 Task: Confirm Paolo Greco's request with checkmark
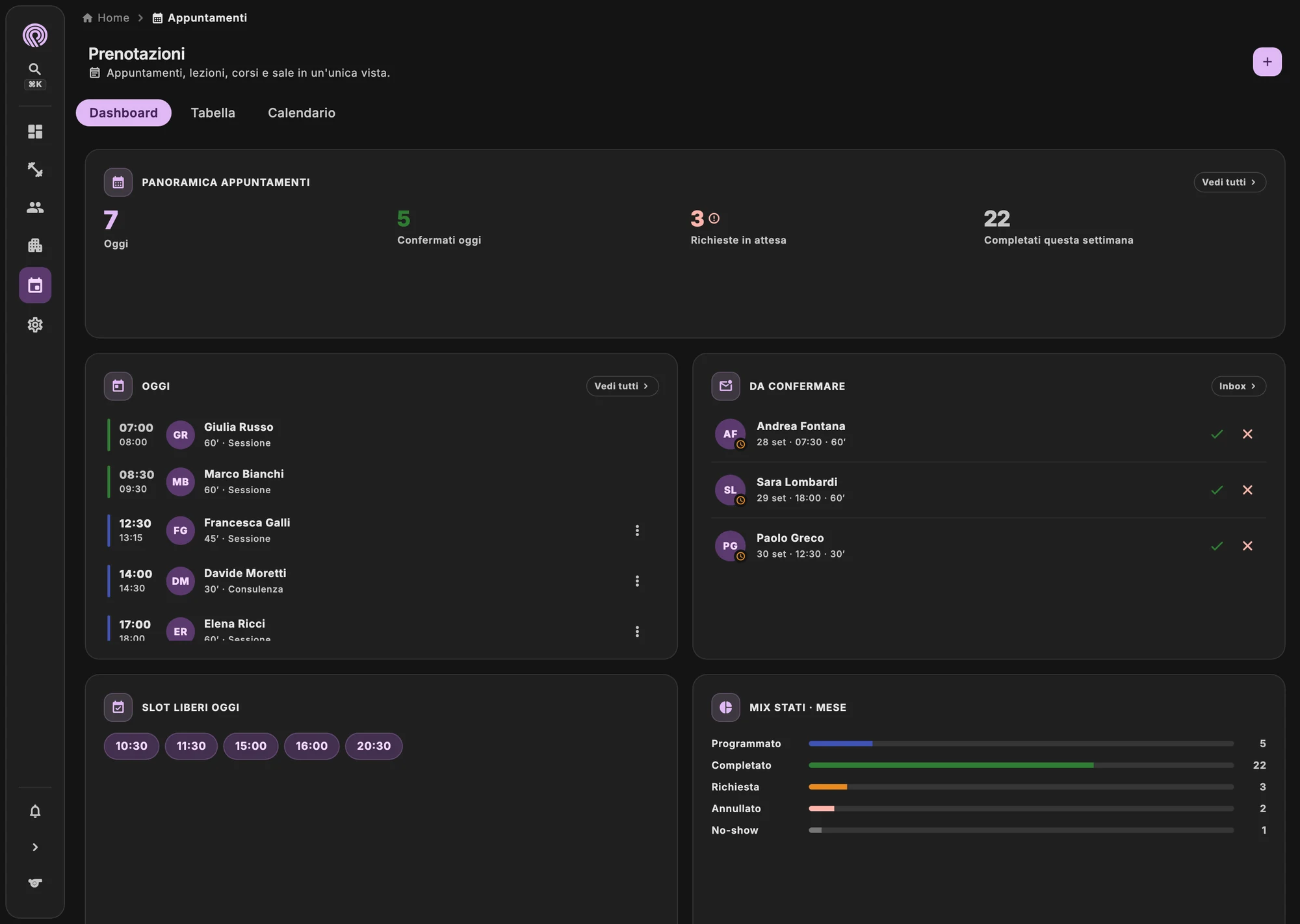click(1217, 546)
